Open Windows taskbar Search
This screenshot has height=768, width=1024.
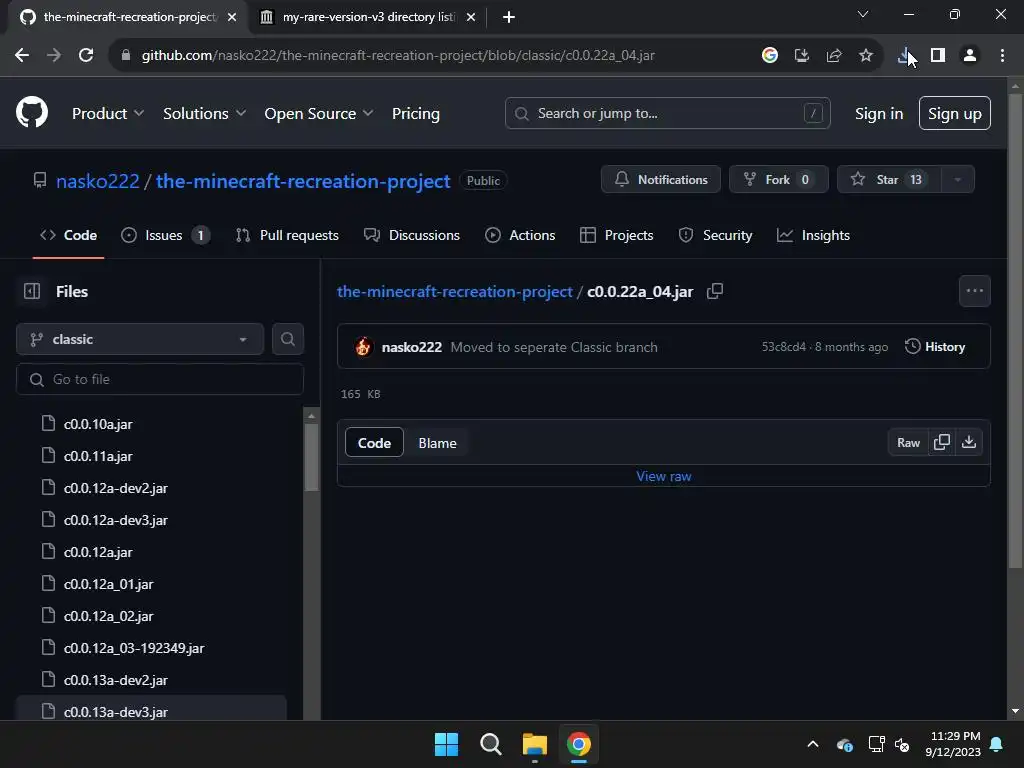click(490, 744)
